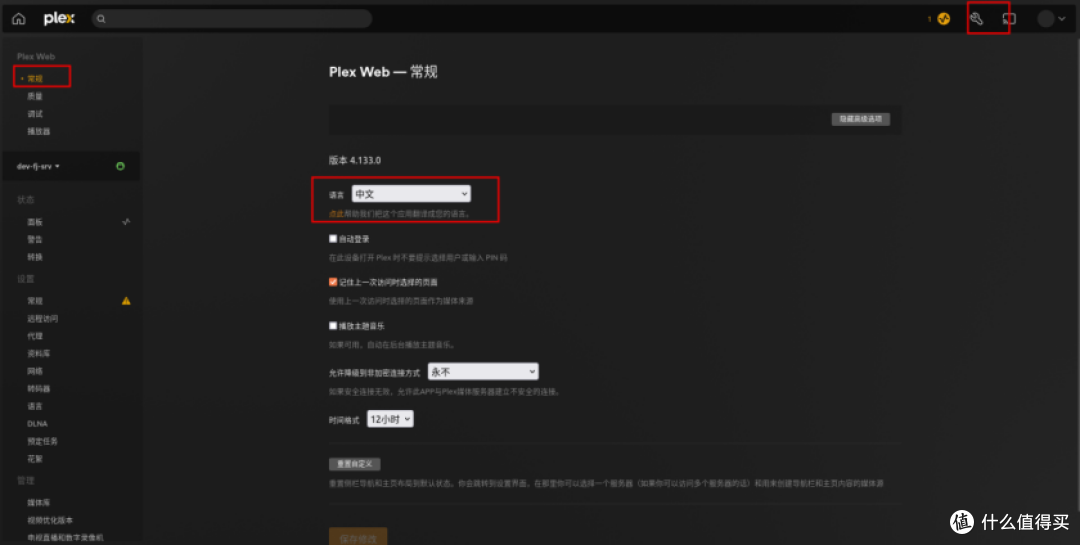Open 媒体库 under 管理
Viewport: 1080px width, 545px height.
[x=39, y=502]
